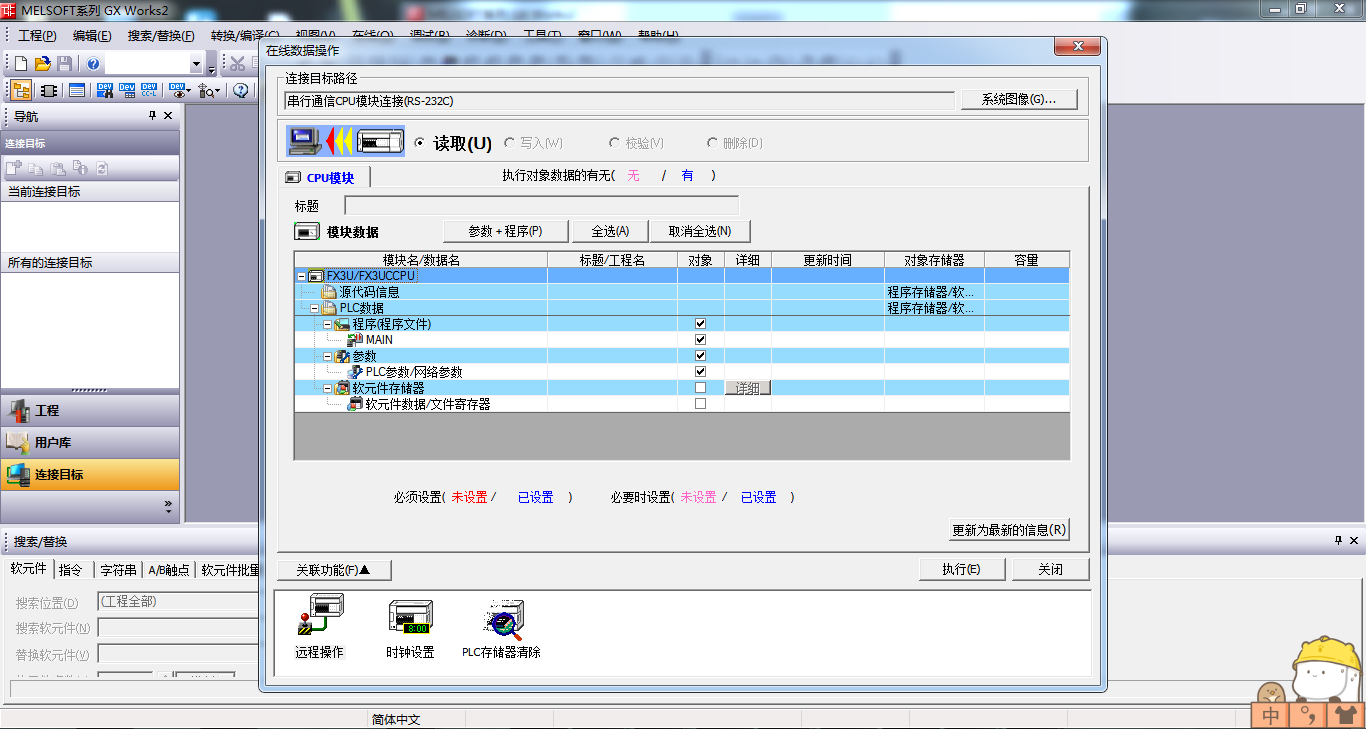Click the IME punctuation icon
Image resolution: width=1366 pixels, height=729 pixels.
click(1307, 715)
